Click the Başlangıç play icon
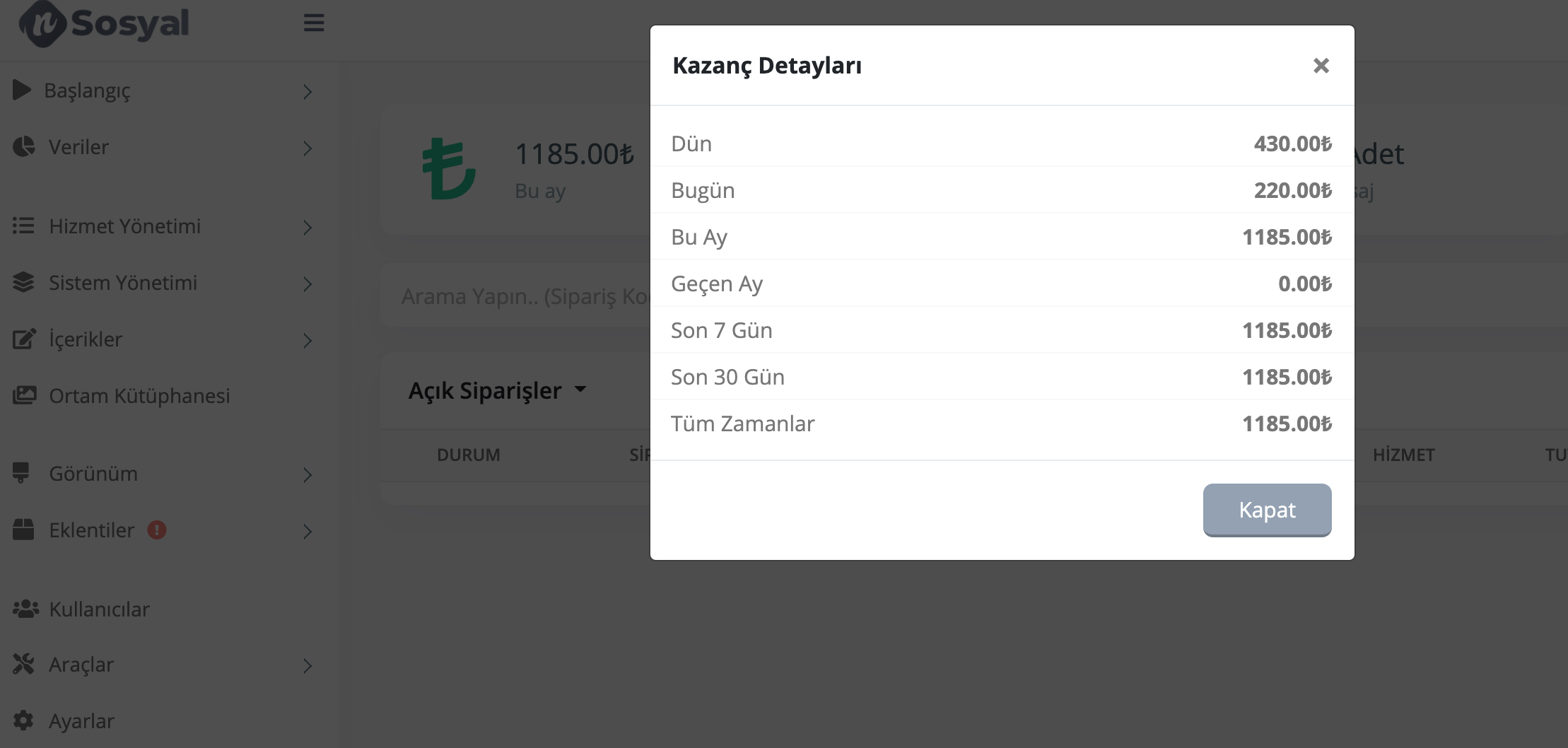This screenshot has width=1568, height=748. tap(22, 90)
